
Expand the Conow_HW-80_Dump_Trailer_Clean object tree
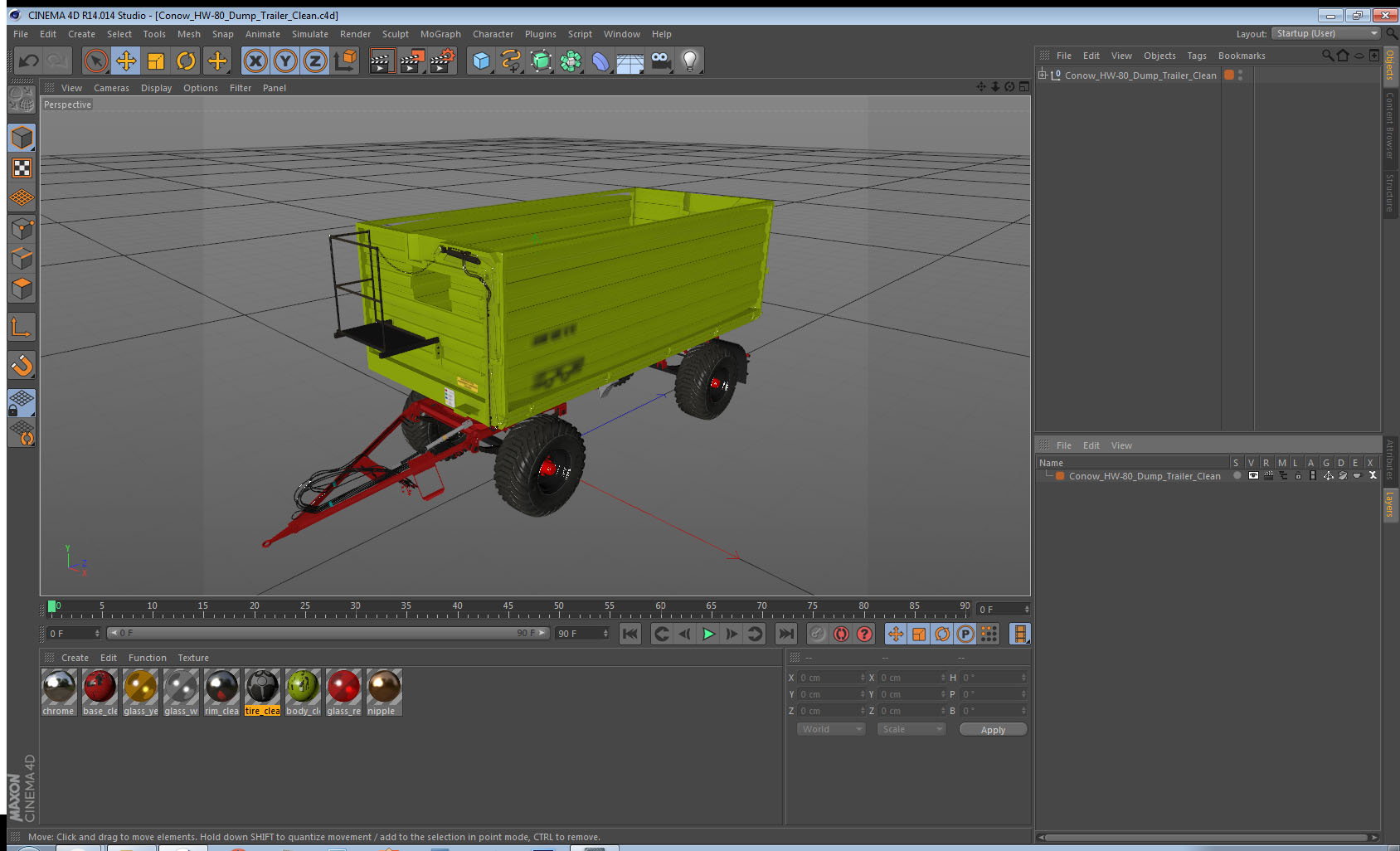pos(1043,75)
